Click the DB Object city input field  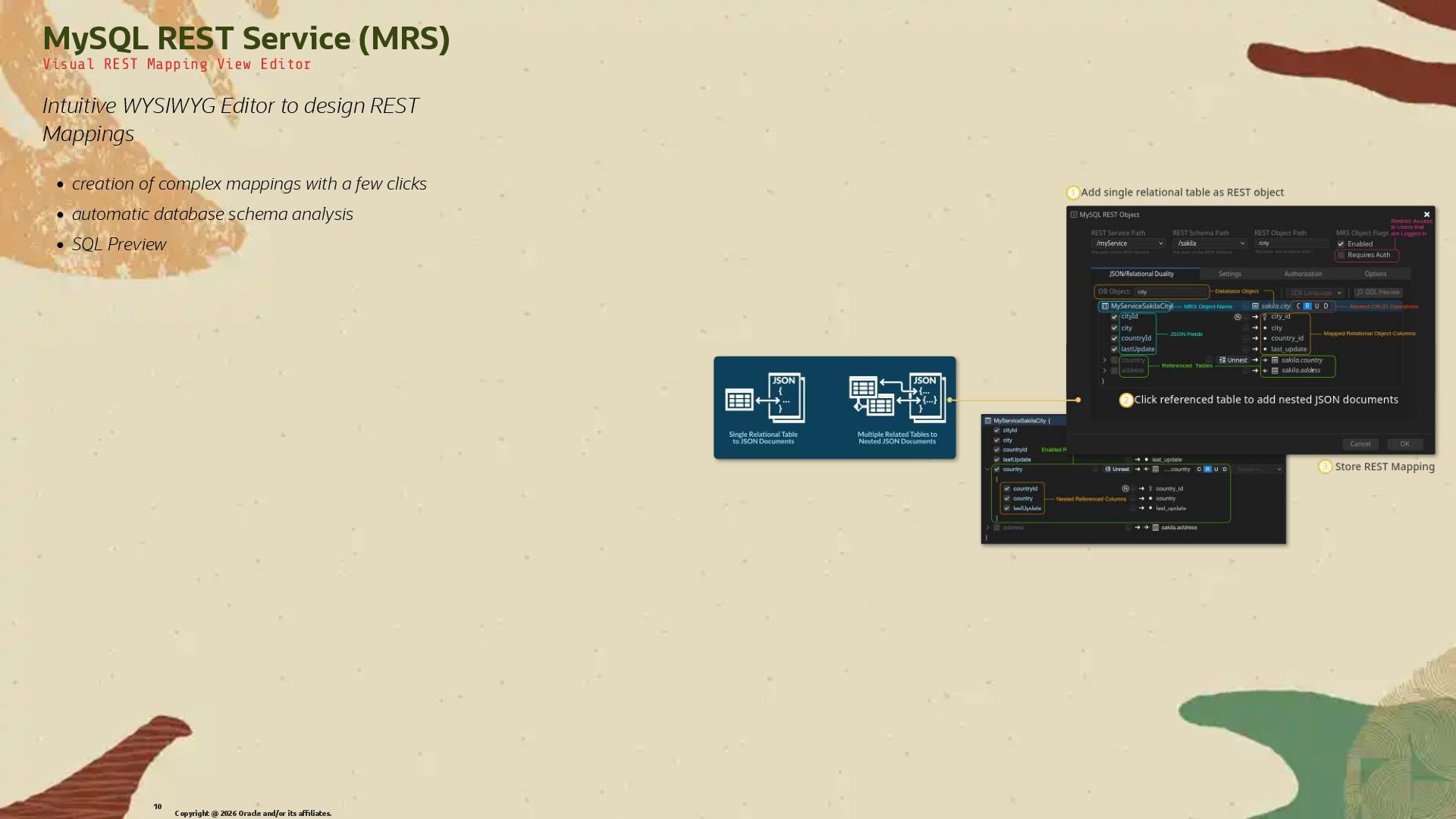[1170, 292]
